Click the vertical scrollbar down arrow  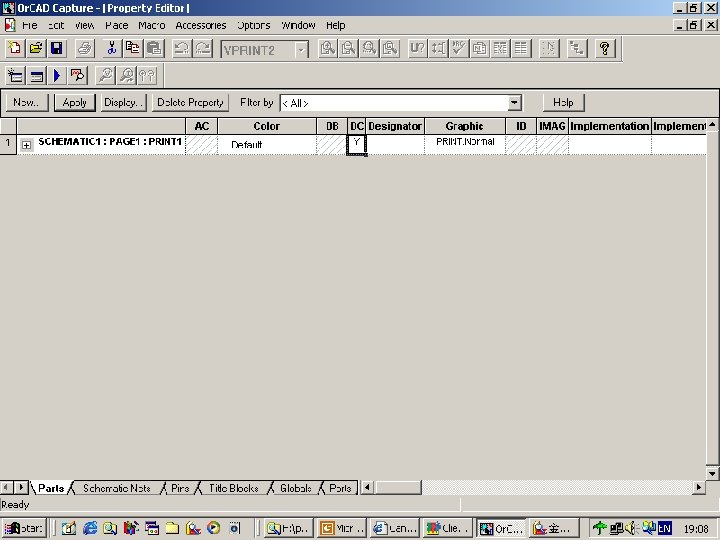(712, 473)
